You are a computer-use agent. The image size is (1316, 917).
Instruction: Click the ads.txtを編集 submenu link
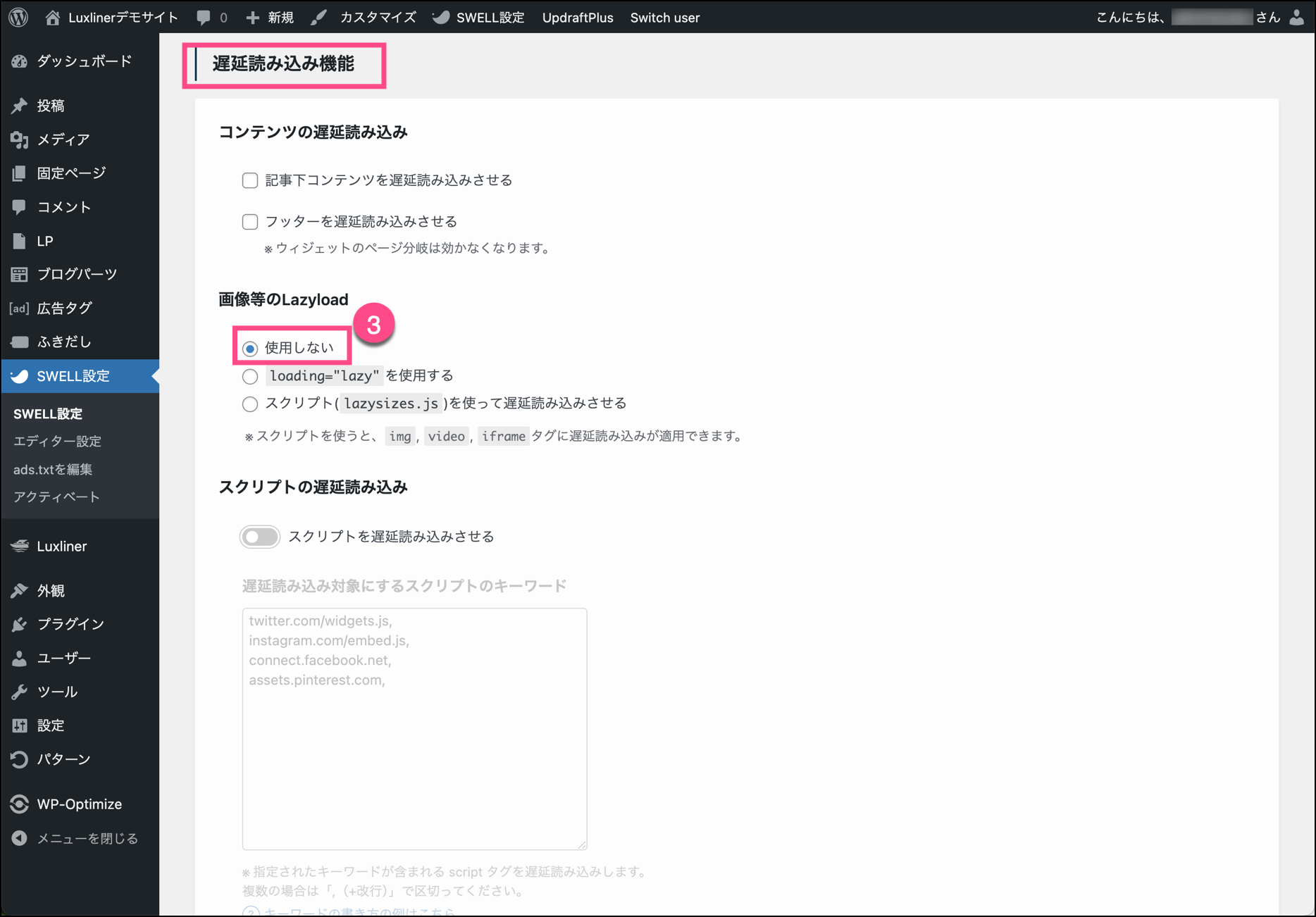pyautogui.click(x=53, y=469)
